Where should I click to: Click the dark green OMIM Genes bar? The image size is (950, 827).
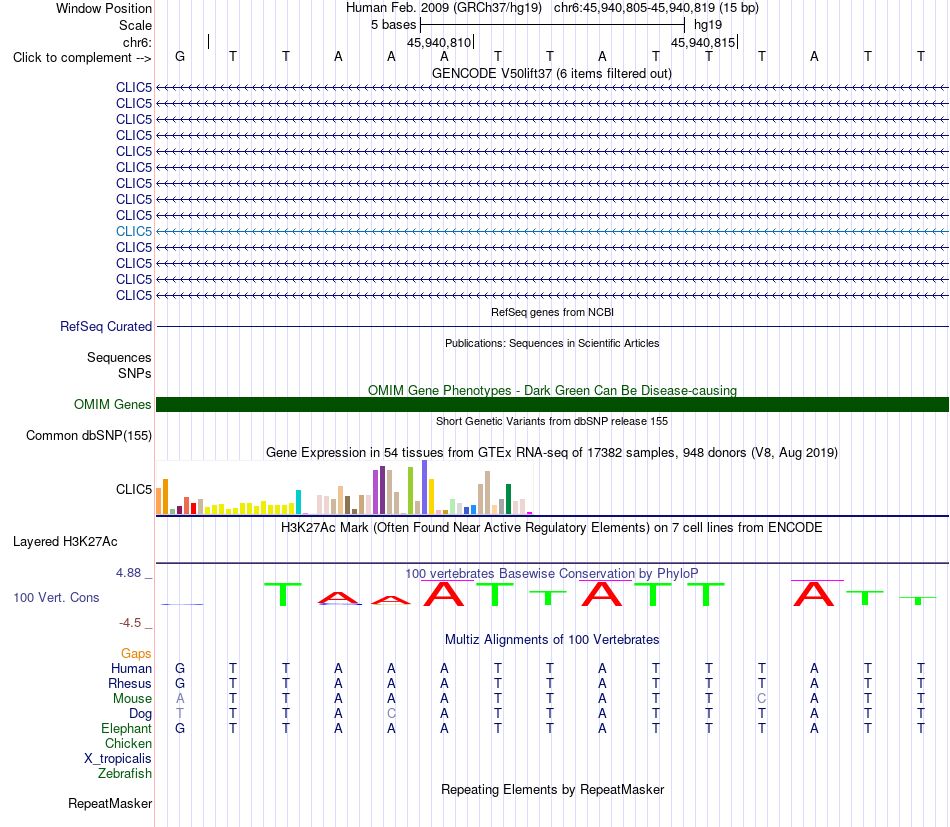pos(552,404)
